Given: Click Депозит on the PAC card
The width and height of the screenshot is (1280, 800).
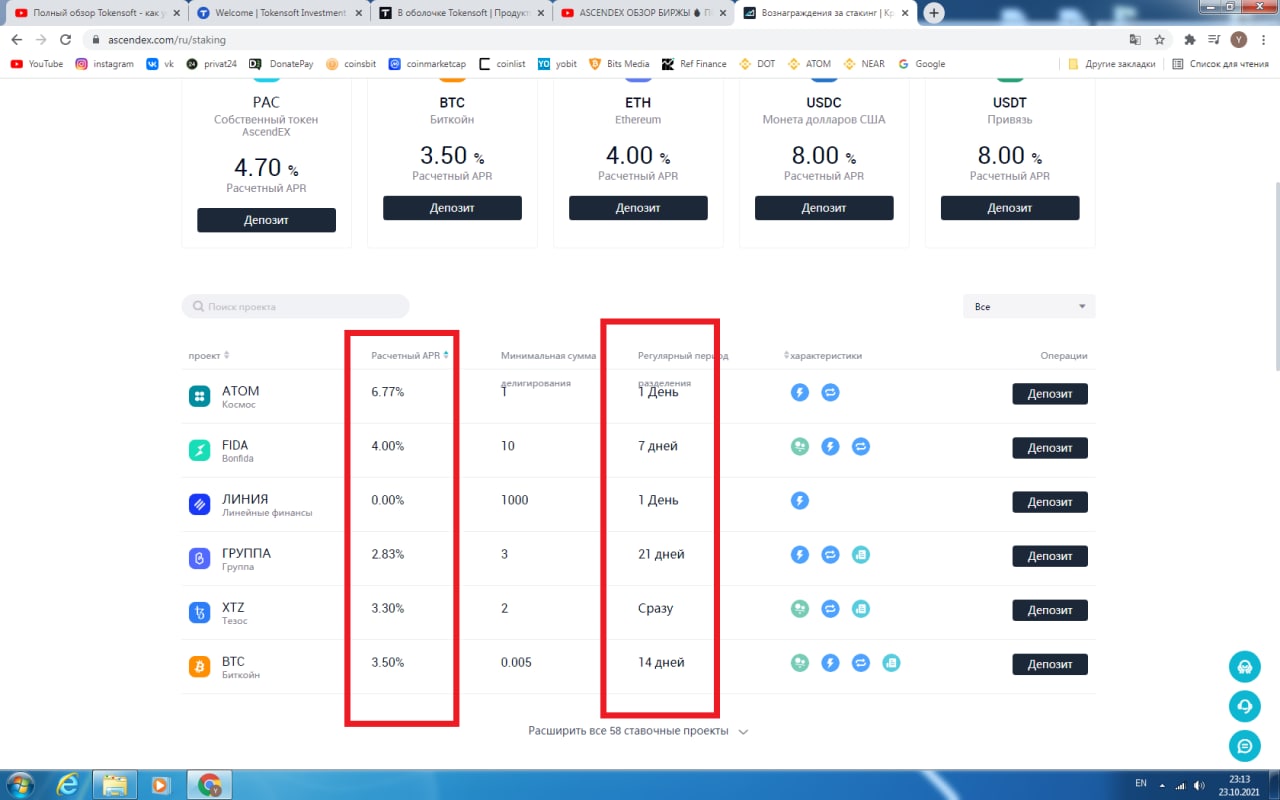Looking at the screenshot, I should point(266,220).
